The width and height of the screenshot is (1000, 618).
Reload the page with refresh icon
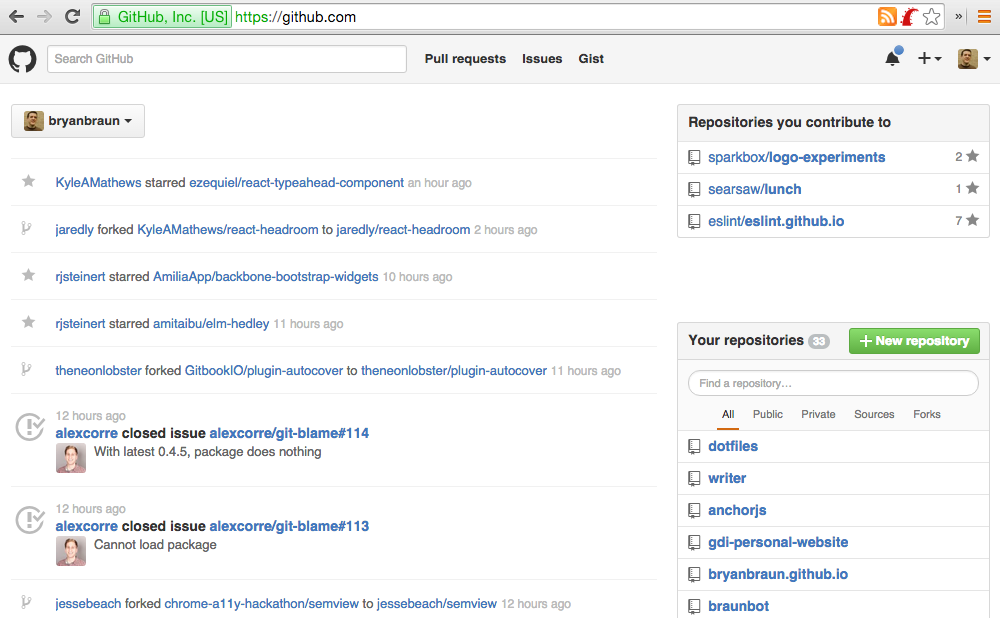[x=72, y=17]
